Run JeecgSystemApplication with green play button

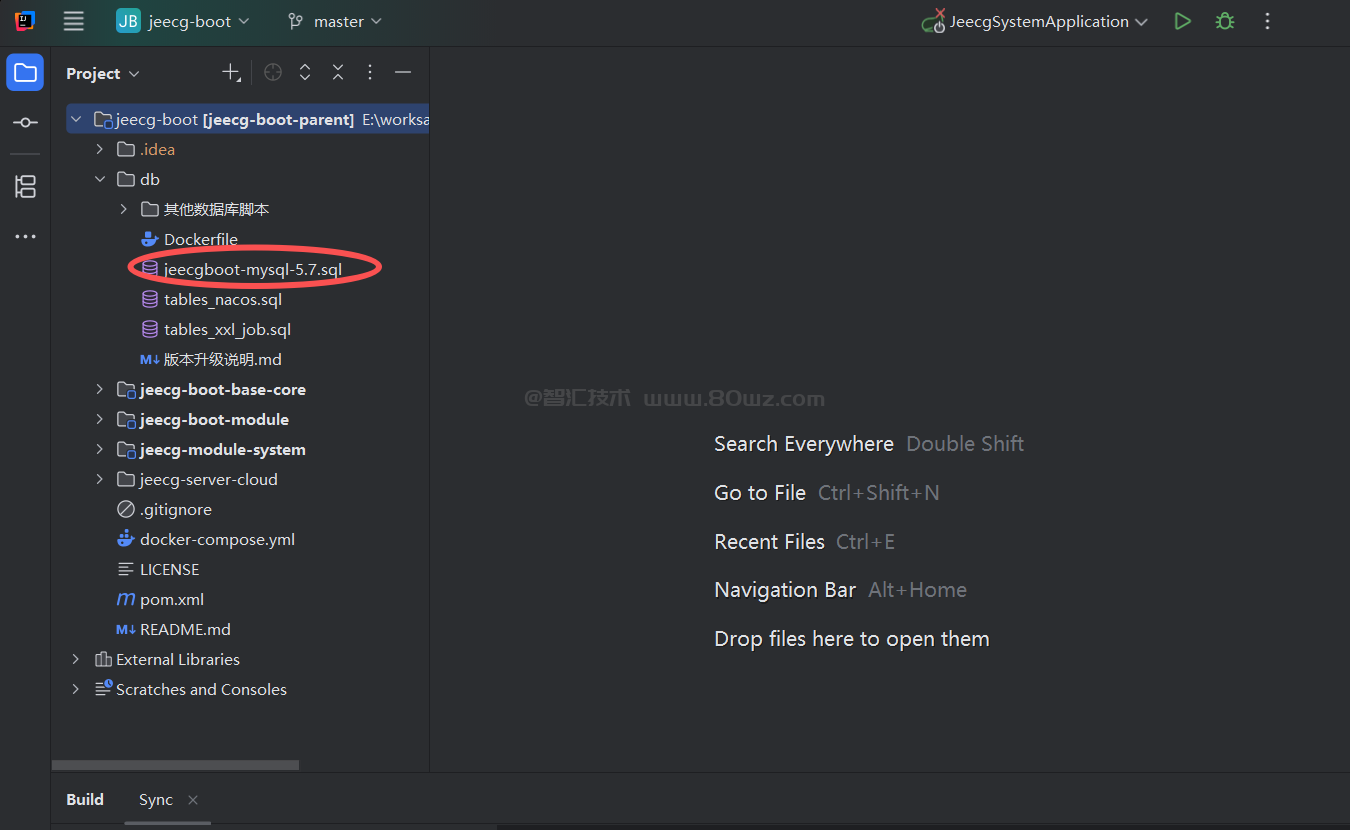click(1183, 21)
